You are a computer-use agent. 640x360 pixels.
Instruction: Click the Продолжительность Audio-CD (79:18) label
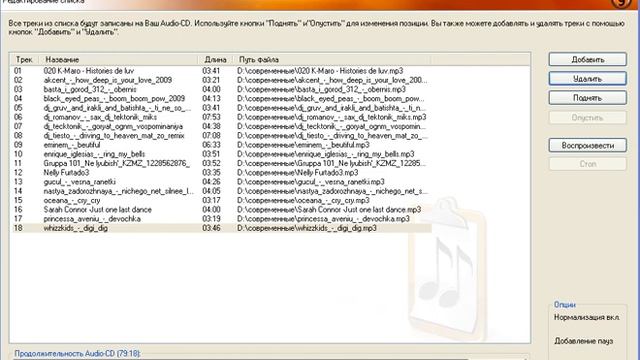coord(77,353)
